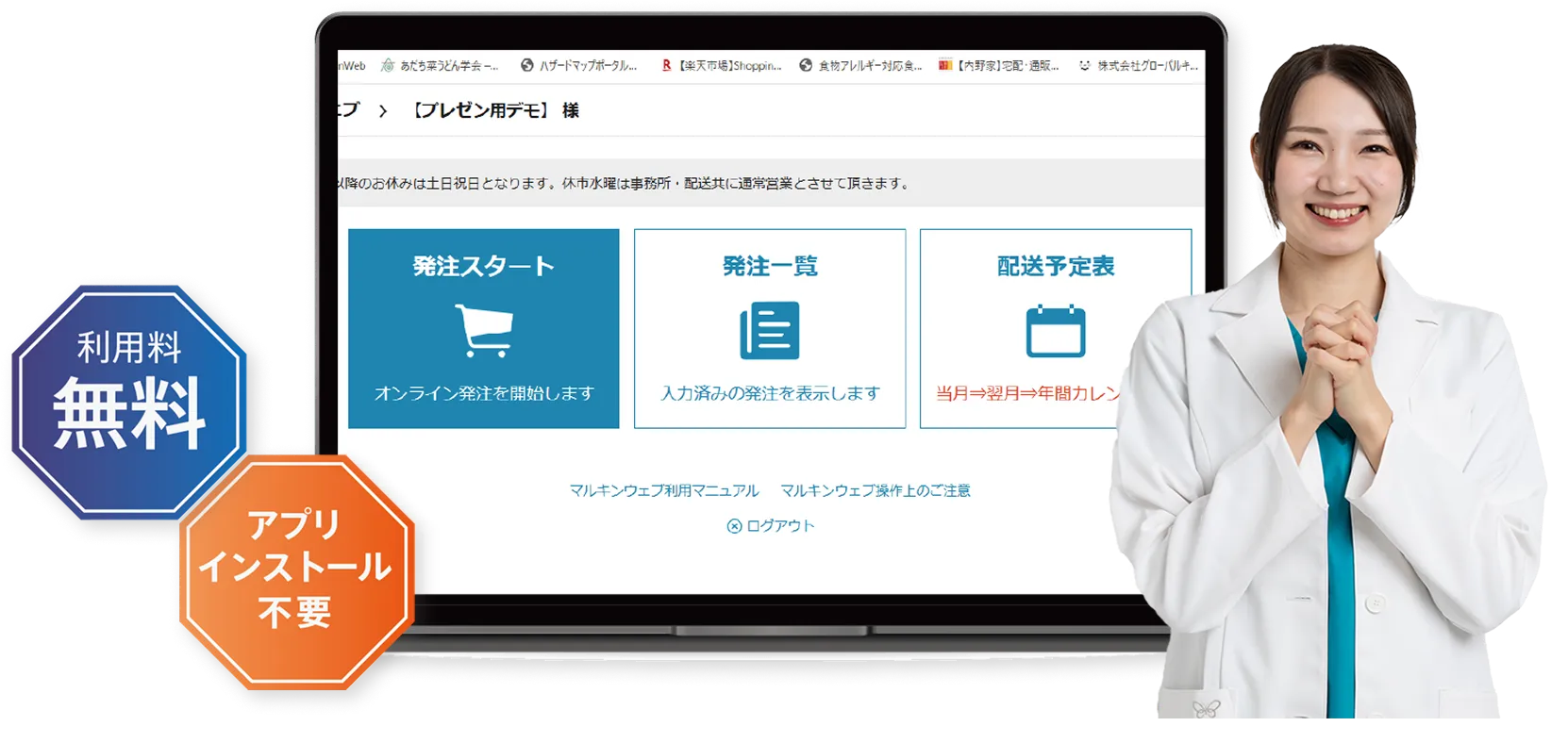Click the circled X logout icon
This screenshot has height=743, width=1568.
pos(734,526)
